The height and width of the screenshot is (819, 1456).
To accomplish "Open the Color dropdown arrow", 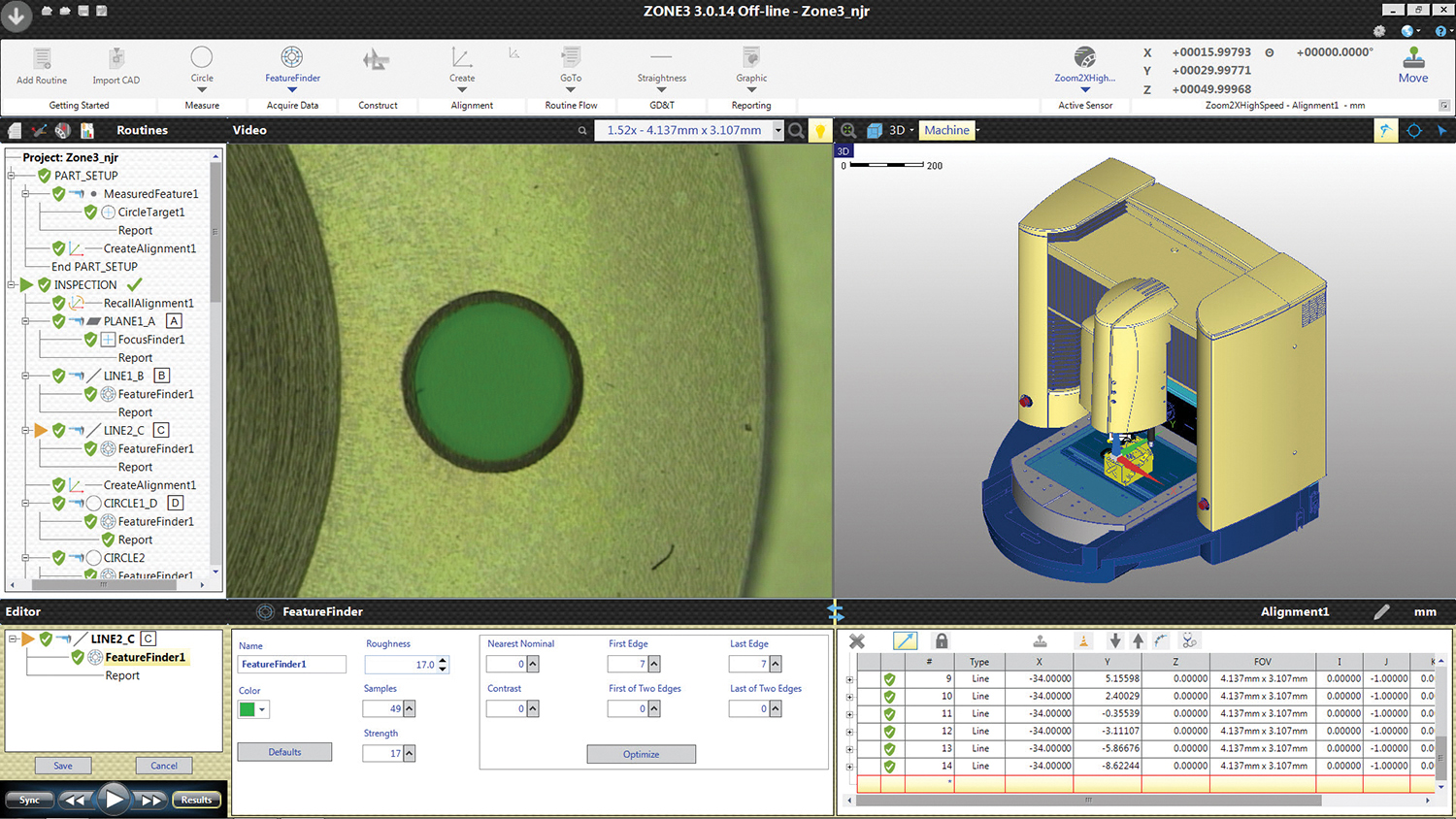I will click(x=262, y=710).
